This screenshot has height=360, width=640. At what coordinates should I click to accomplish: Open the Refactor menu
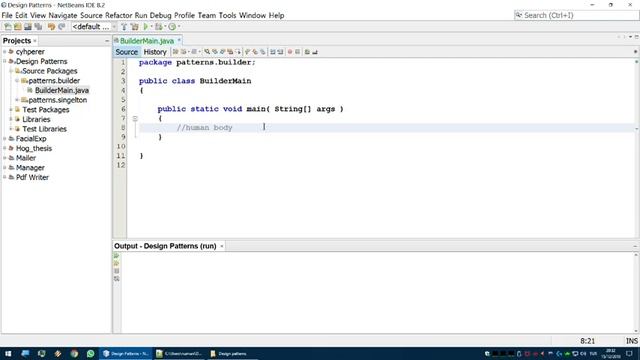click(x=118, y=16)
